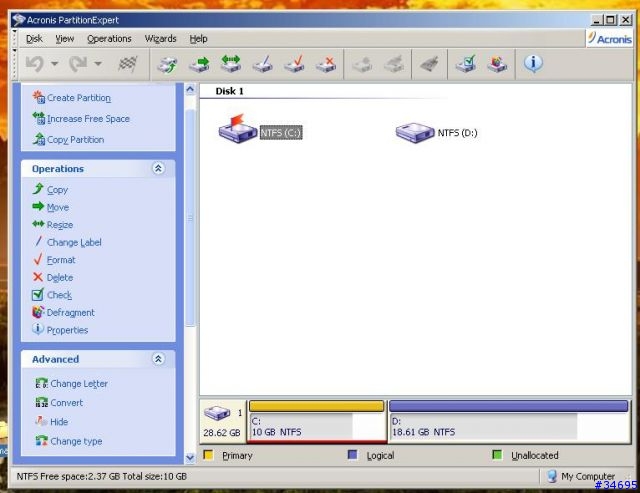Click the Redo toolbar icon
This screenshot has height=493, width=640.
(78, 64)
